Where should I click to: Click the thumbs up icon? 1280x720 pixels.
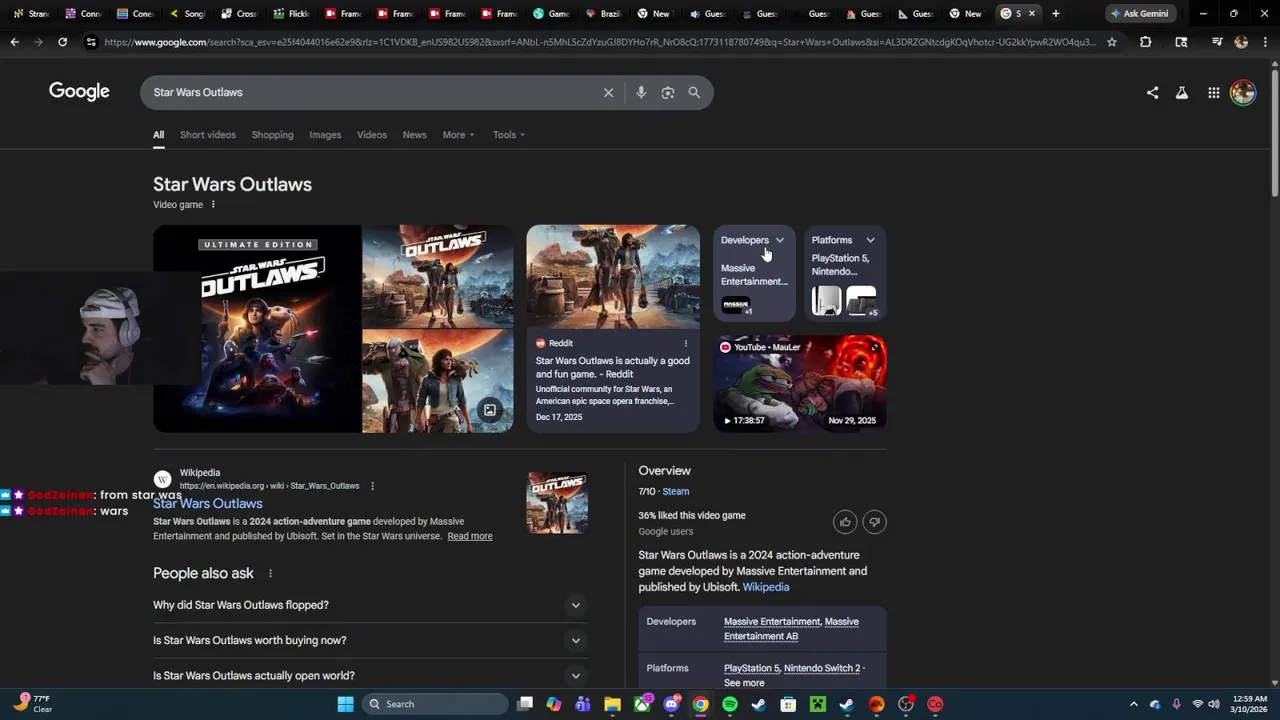(x=845, y=522)
